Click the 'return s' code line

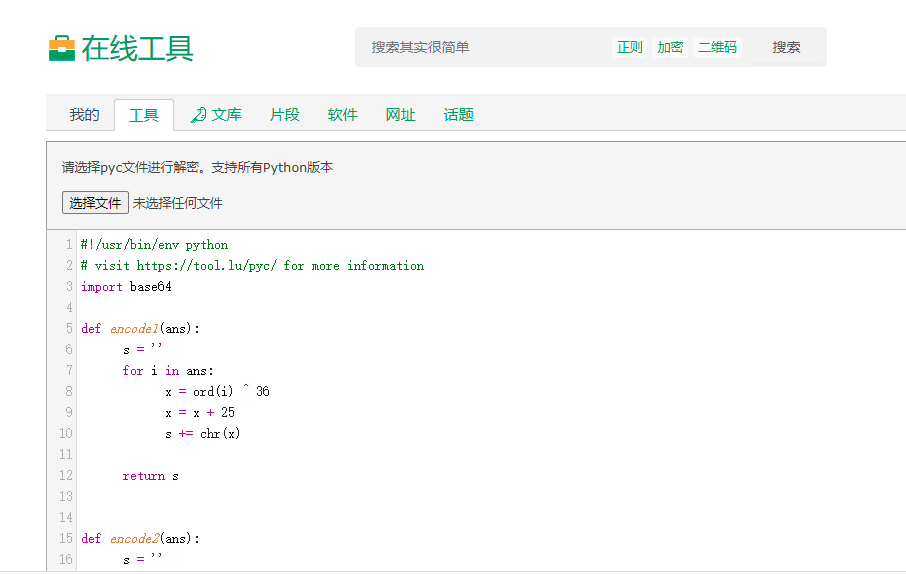pyautogui.click(x=151, y=476)
